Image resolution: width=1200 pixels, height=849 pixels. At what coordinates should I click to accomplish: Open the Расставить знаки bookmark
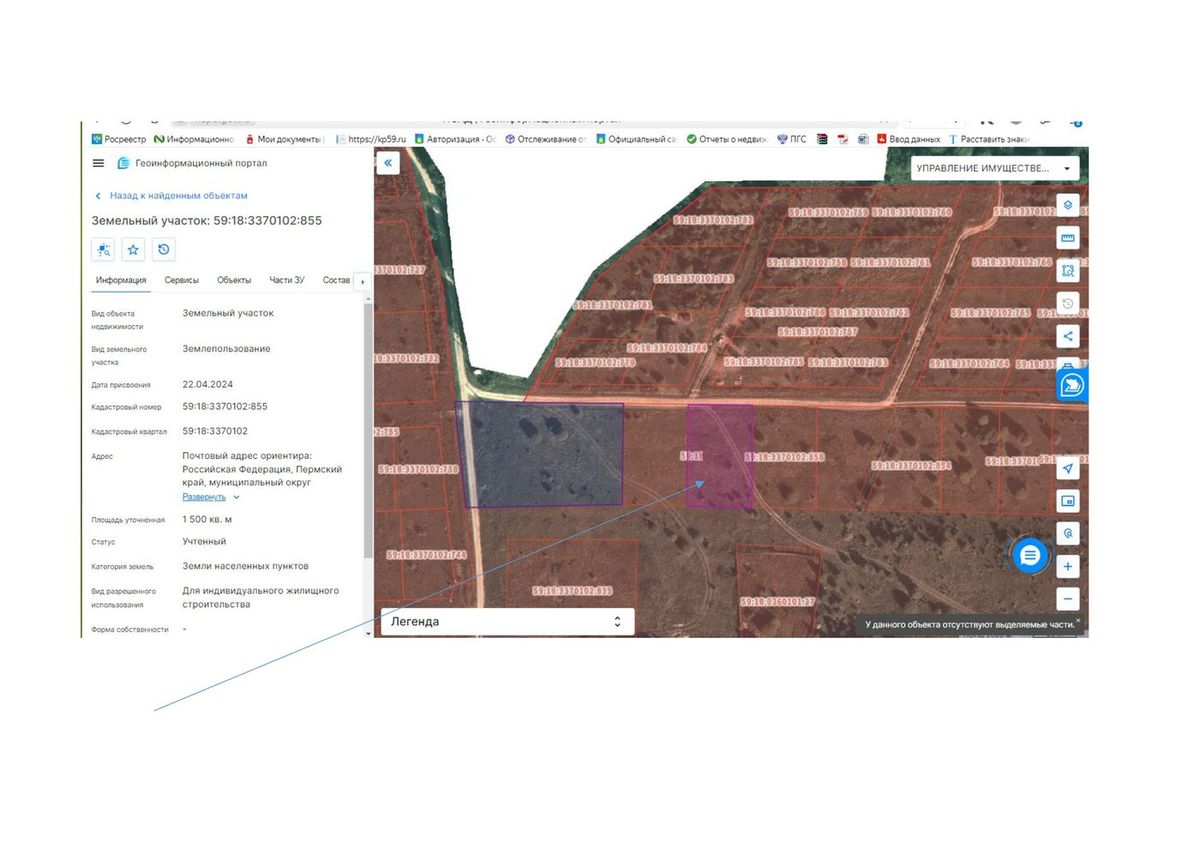(988, 139)
